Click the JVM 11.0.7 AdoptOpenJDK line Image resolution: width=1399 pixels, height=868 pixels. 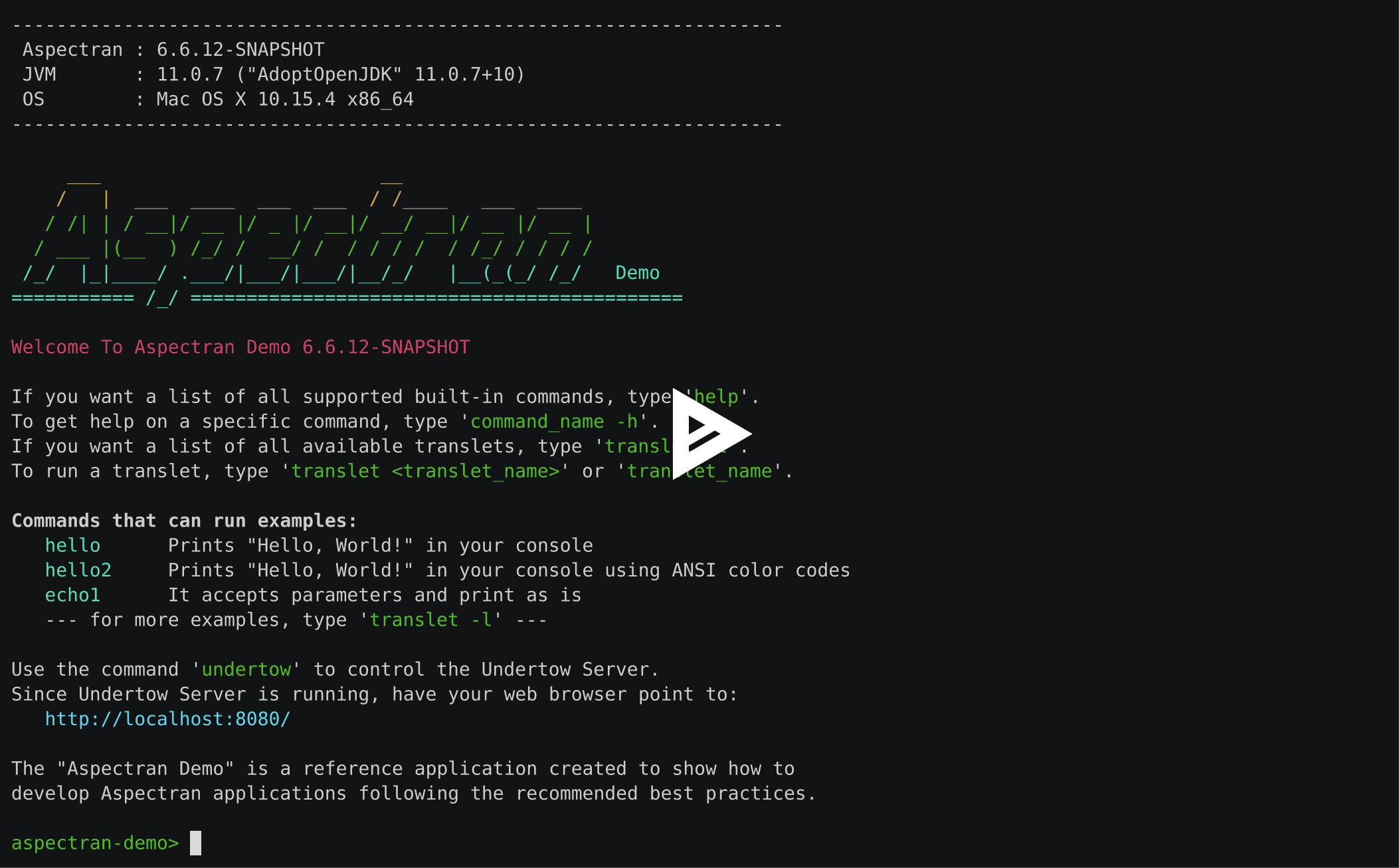tap(274, 74)
